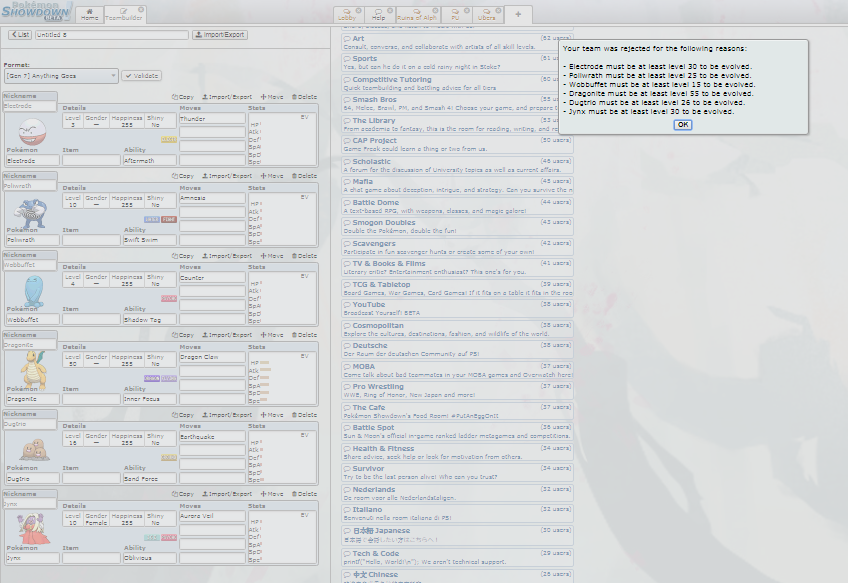Join the Scavengers room
The width and height of the screenshot is (848, 583).
pos(457,248)
